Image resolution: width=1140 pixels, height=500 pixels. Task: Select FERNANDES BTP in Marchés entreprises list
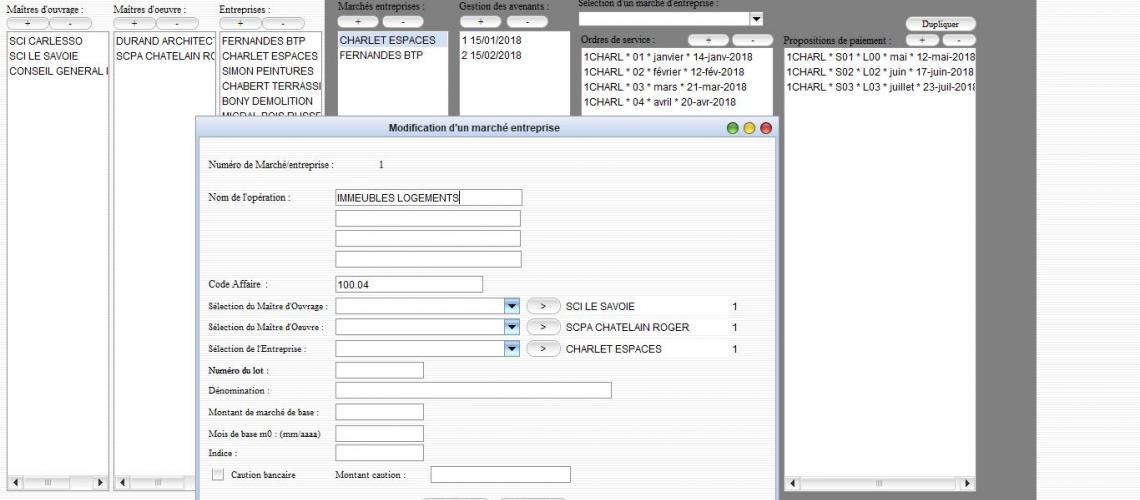(393, 55)
